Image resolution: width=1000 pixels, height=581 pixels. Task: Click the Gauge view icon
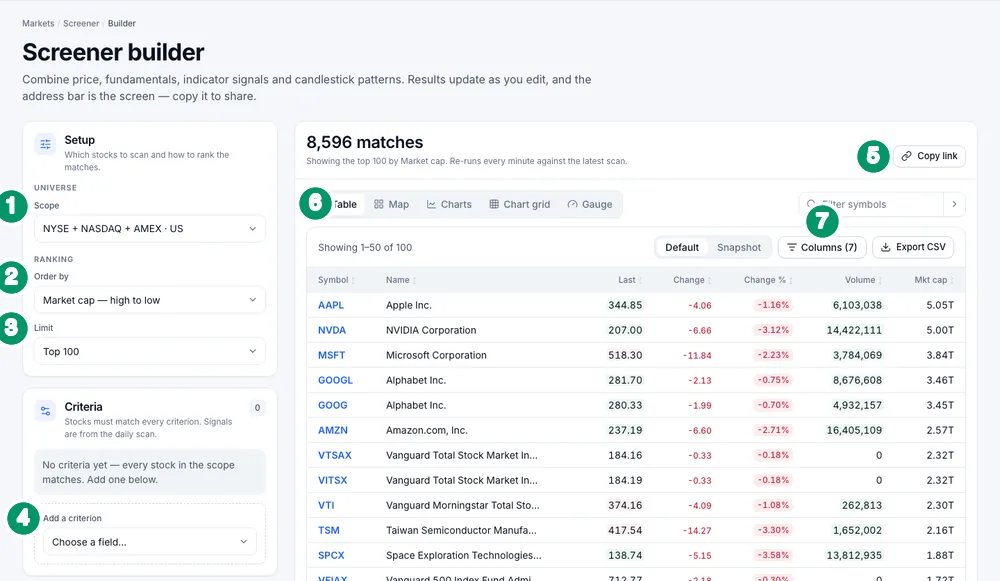[573, 204]
